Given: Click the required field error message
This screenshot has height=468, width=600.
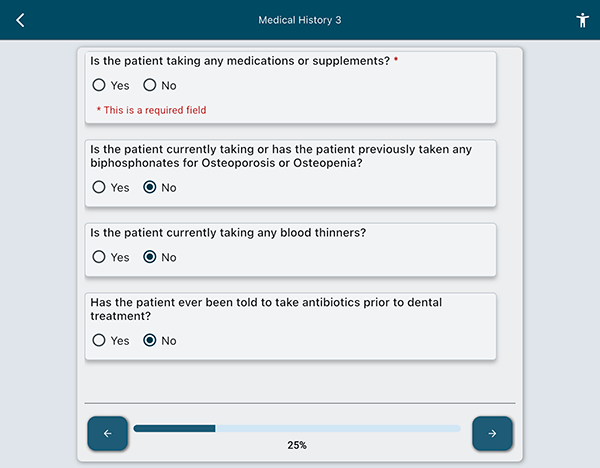Looking at the screenshot, I should pos(151,110).
